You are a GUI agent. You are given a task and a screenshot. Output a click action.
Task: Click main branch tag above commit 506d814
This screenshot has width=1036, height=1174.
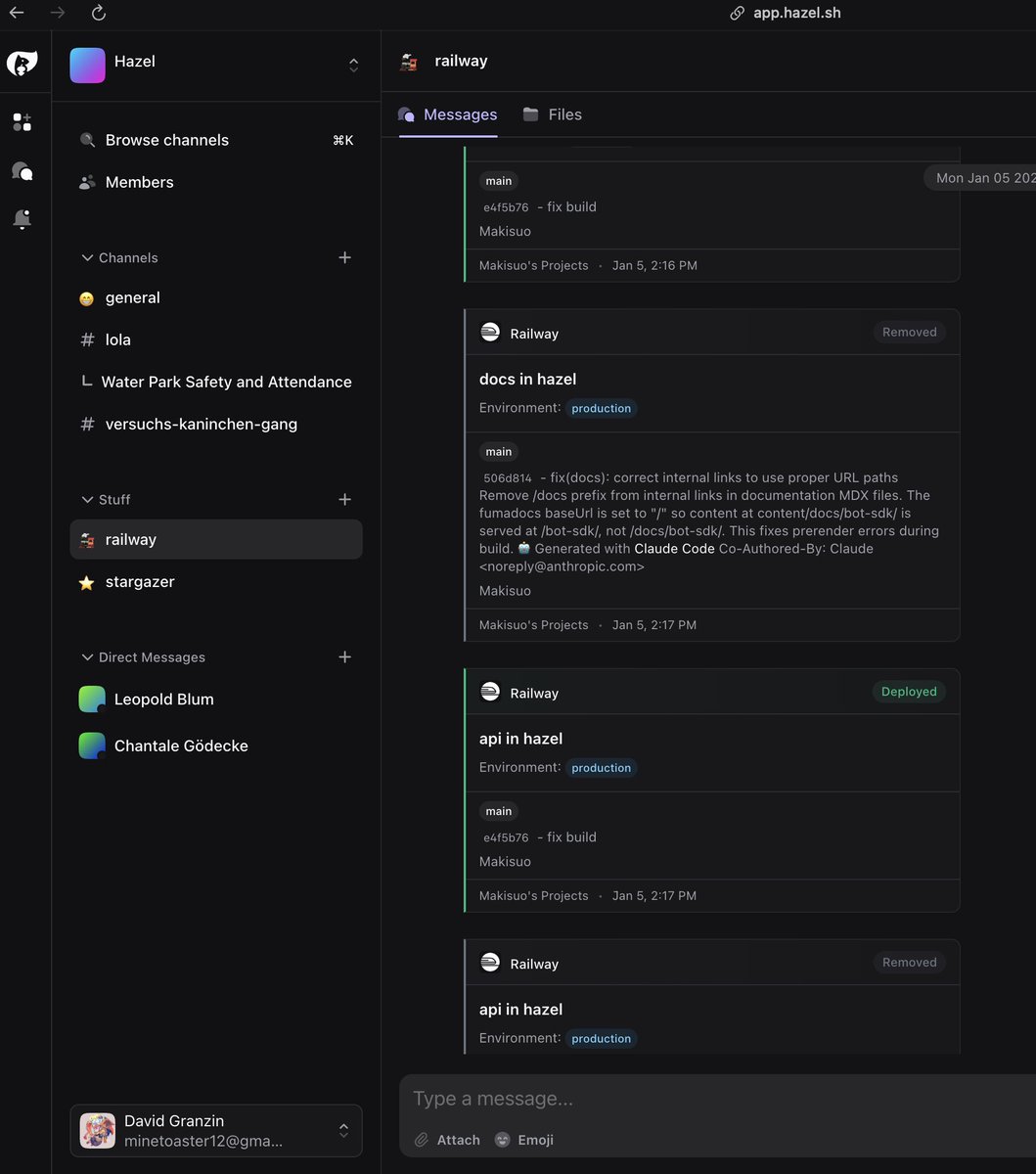tap(499, 452)
